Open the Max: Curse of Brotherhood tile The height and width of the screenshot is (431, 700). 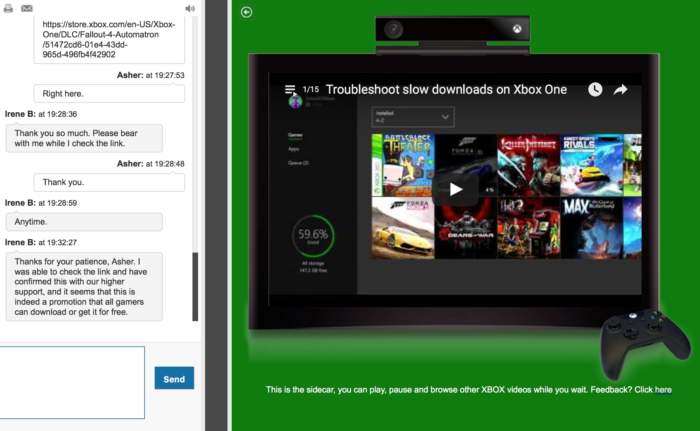point(592,228)
